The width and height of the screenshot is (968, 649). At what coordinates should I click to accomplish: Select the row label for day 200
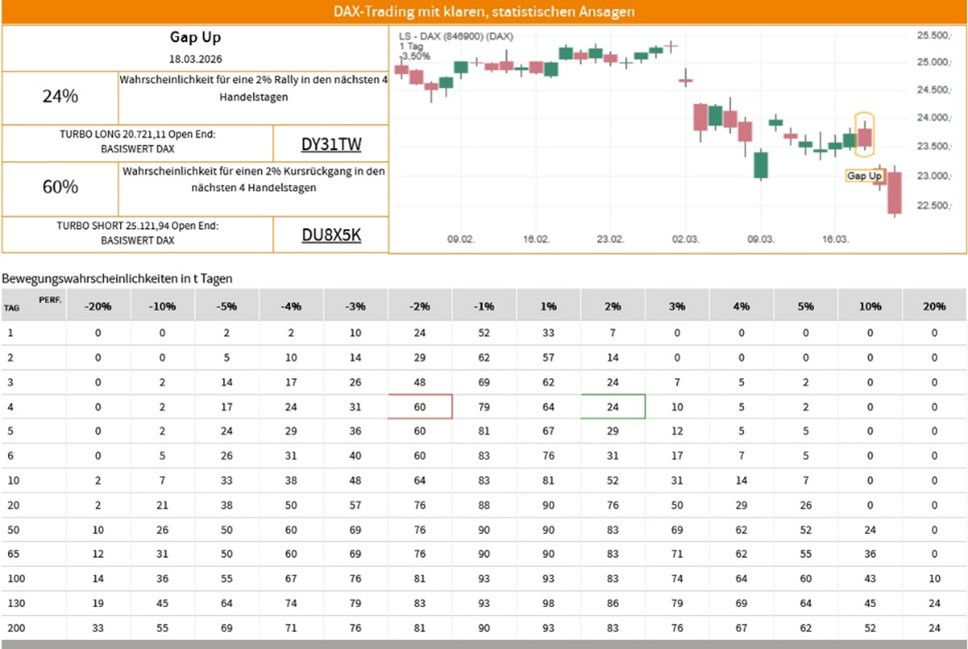13,627
